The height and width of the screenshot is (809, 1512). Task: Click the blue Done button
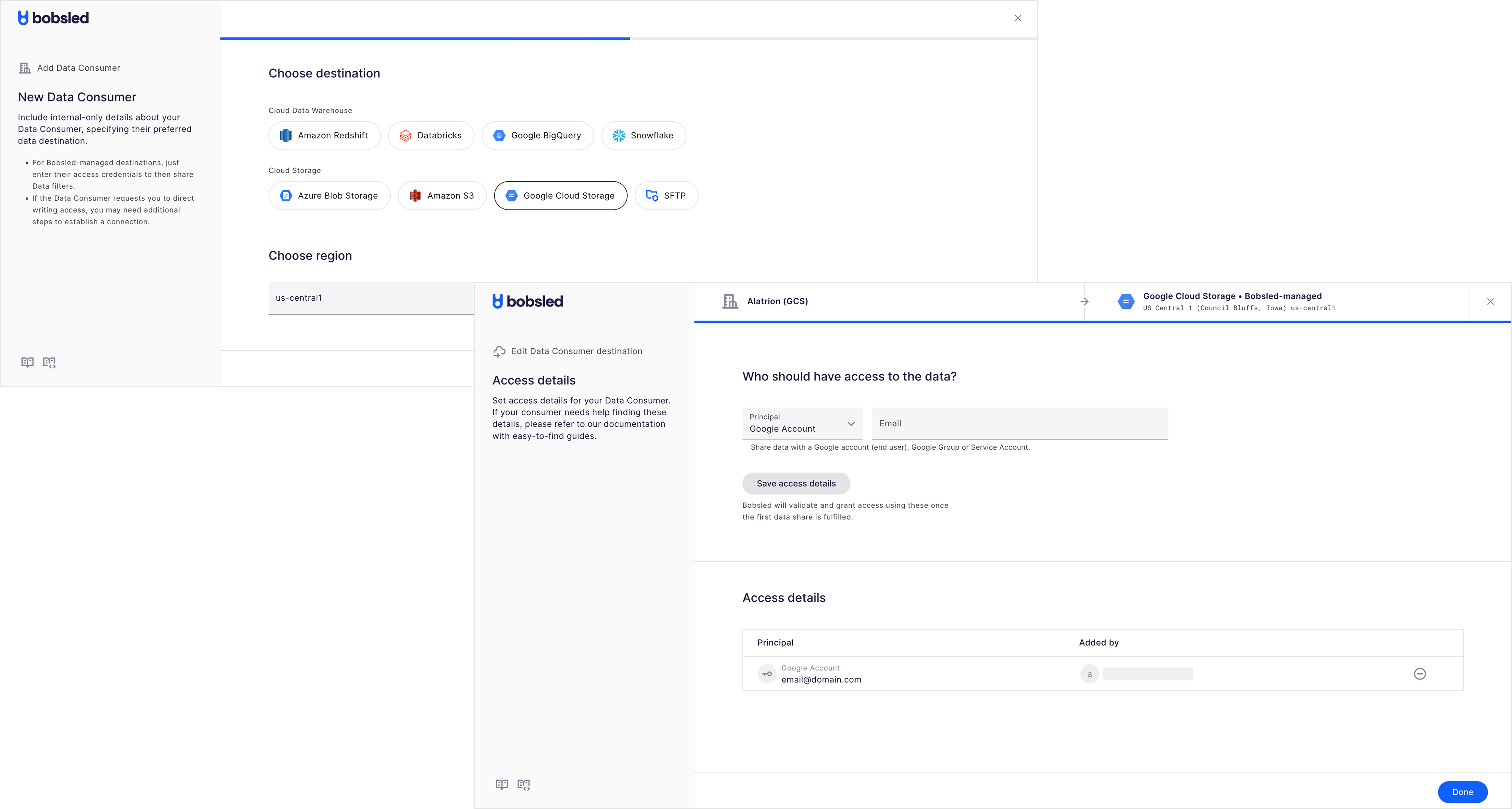[x=1463, y=792]
